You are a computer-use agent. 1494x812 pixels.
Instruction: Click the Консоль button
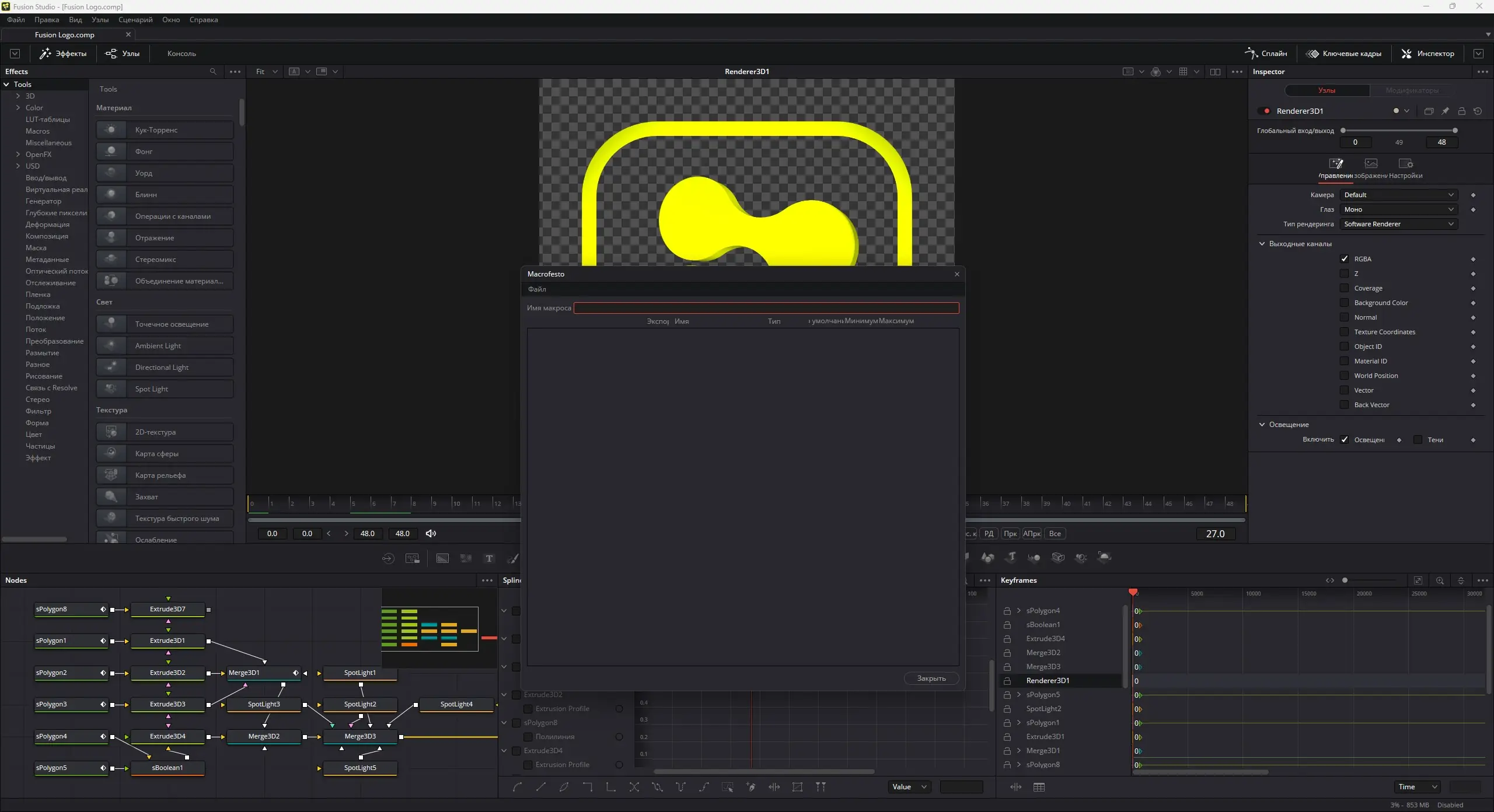[181, 53]
